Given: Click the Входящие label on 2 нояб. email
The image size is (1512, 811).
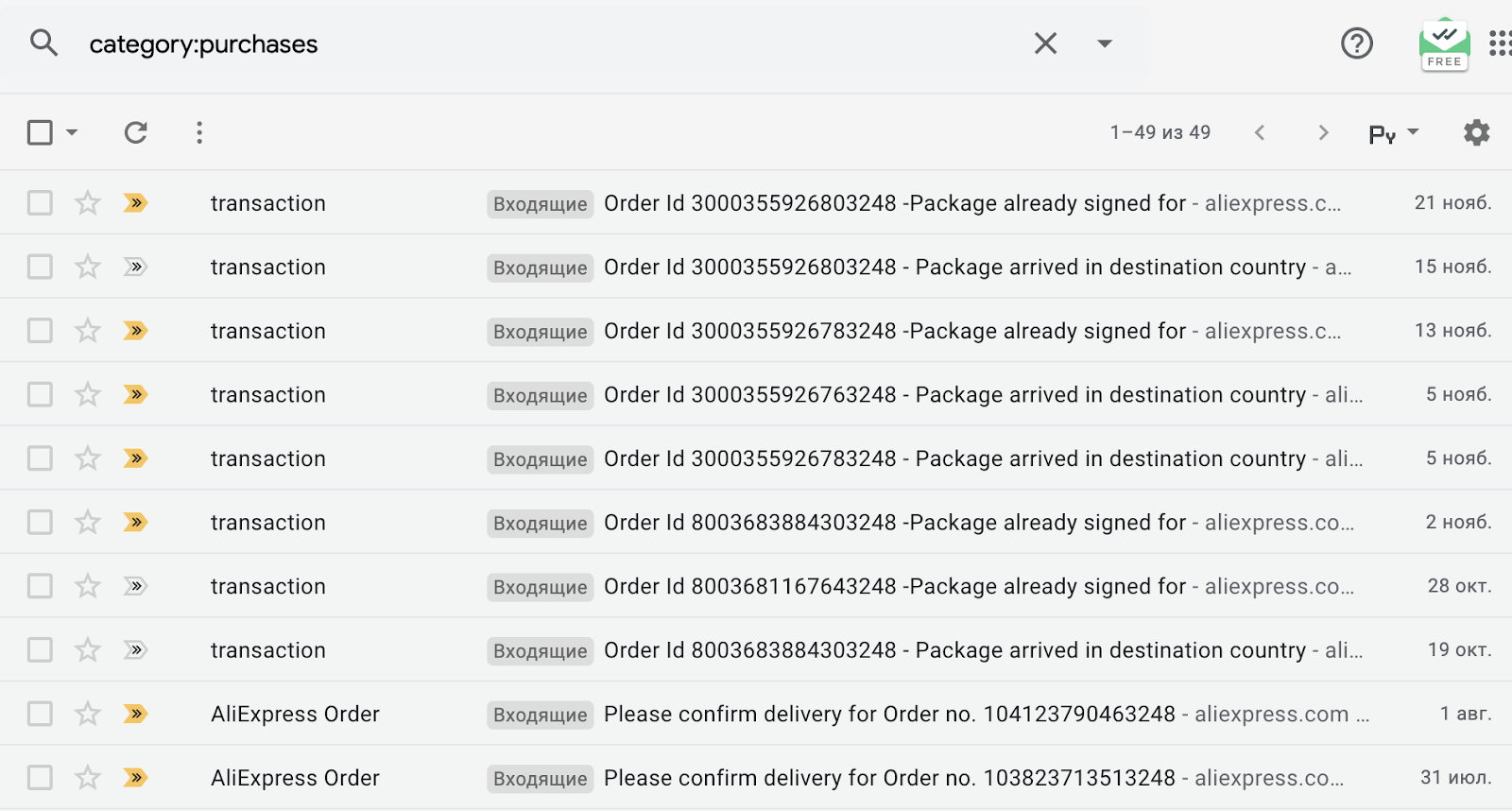Looking at the screenshot, I should pyautogui.click(x=540, y=523).
